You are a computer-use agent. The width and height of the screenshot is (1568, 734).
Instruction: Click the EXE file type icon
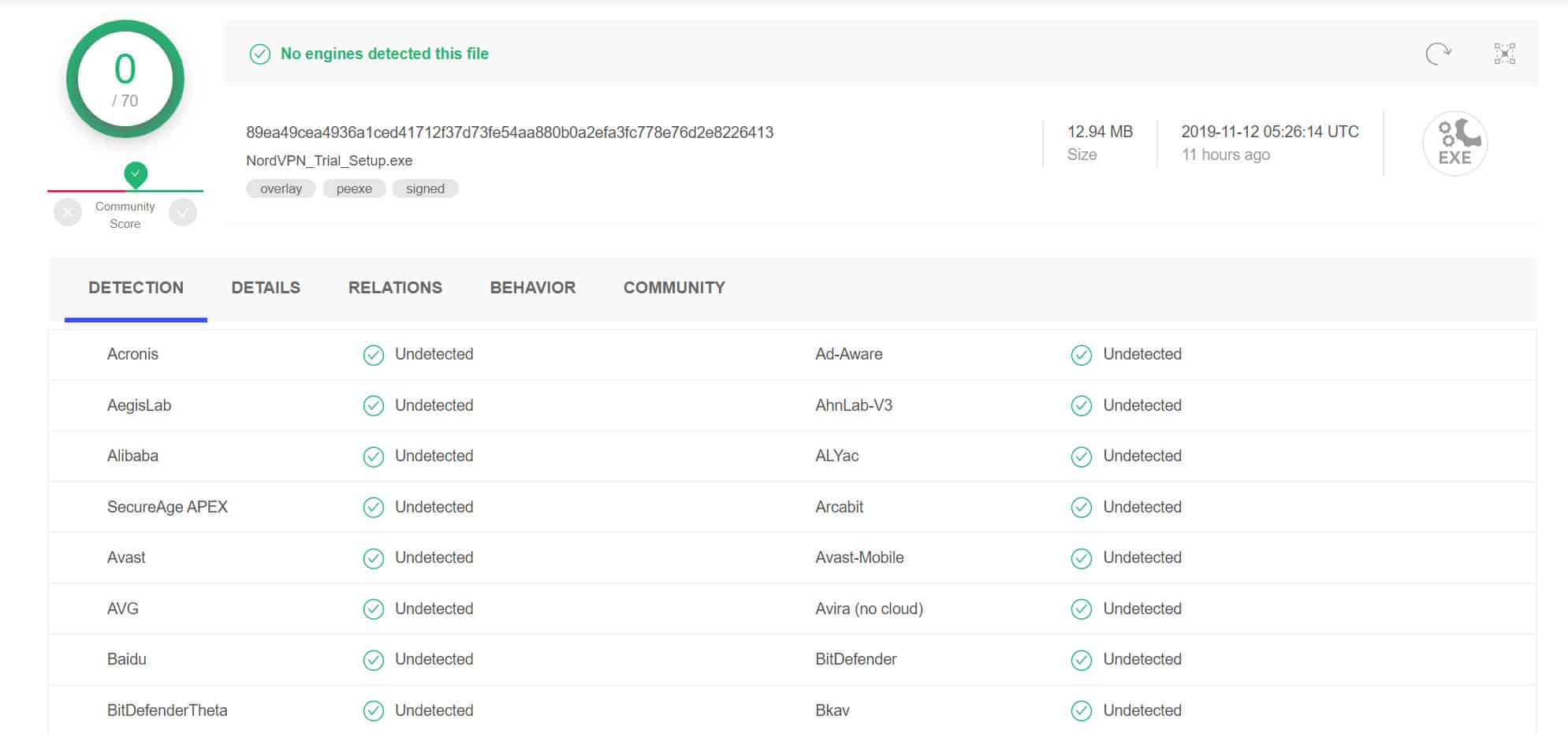(1455, 143)
